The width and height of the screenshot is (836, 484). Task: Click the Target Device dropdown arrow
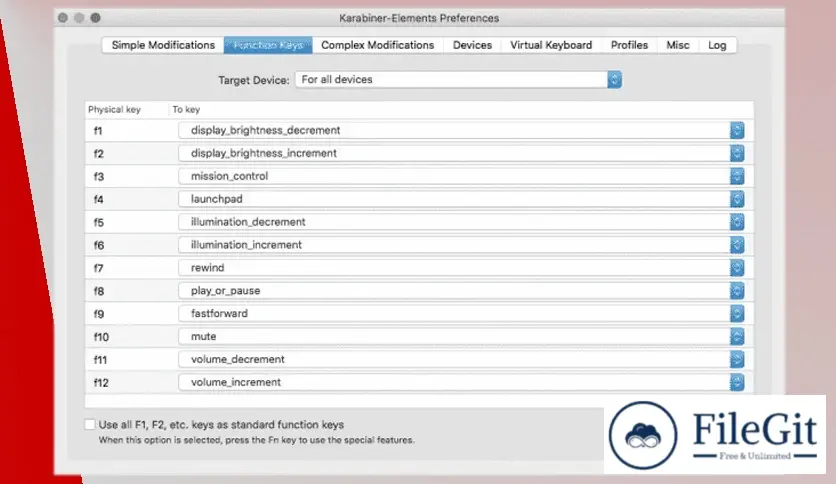click(614, 79)
